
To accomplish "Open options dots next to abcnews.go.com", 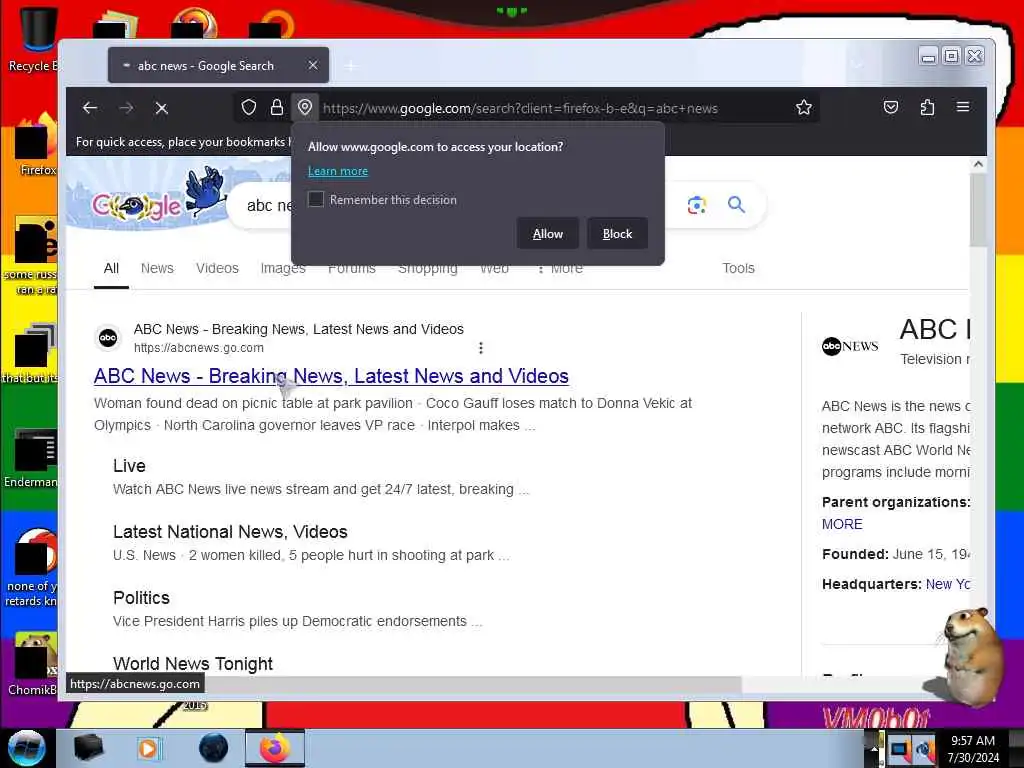I will [x=481, y=348].
